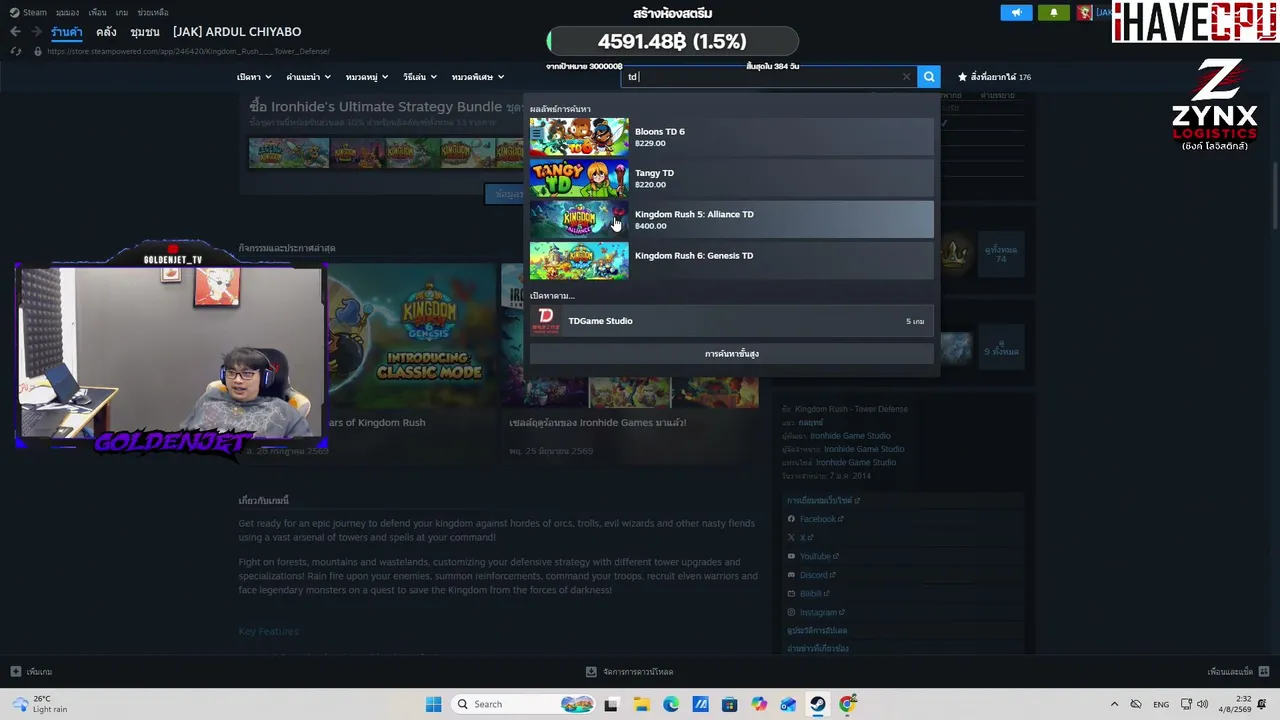Clear the store search box text
The width and height of the screenshot is (1280, 720).
point(906,77)
